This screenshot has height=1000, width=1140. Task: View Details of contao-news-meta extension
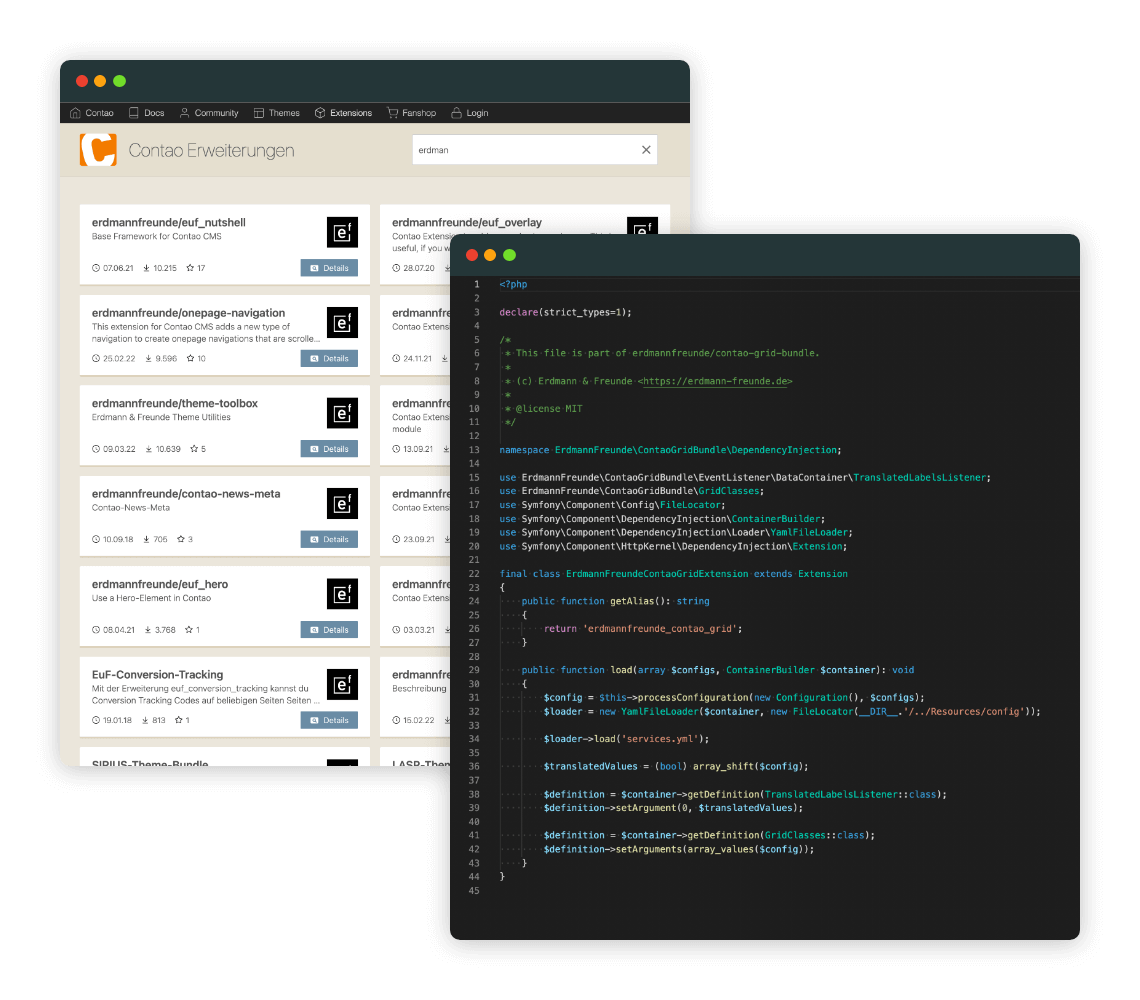pos(329,539)
